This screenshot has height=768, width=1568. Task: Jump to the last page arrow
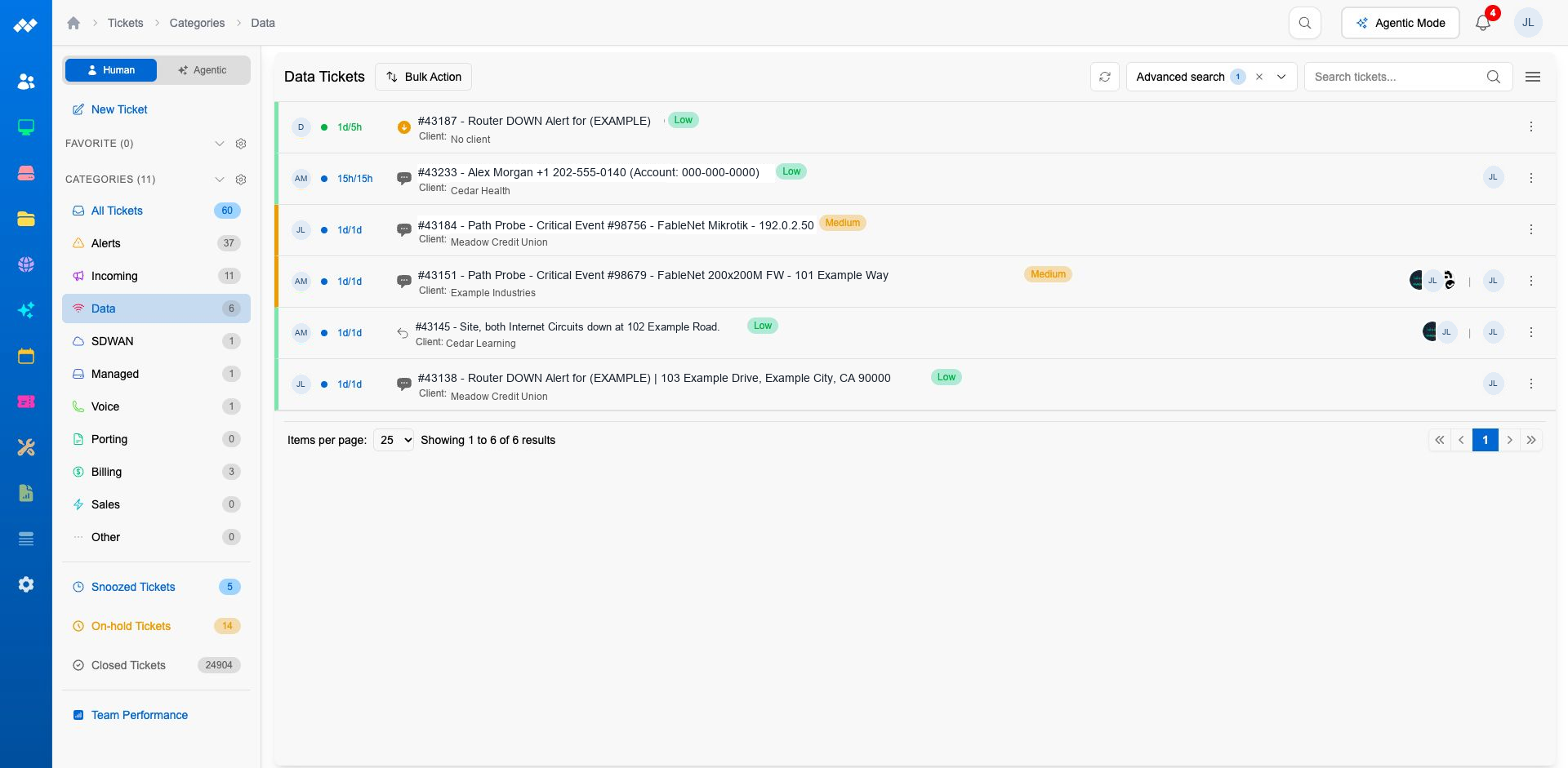coord(1531,440)
